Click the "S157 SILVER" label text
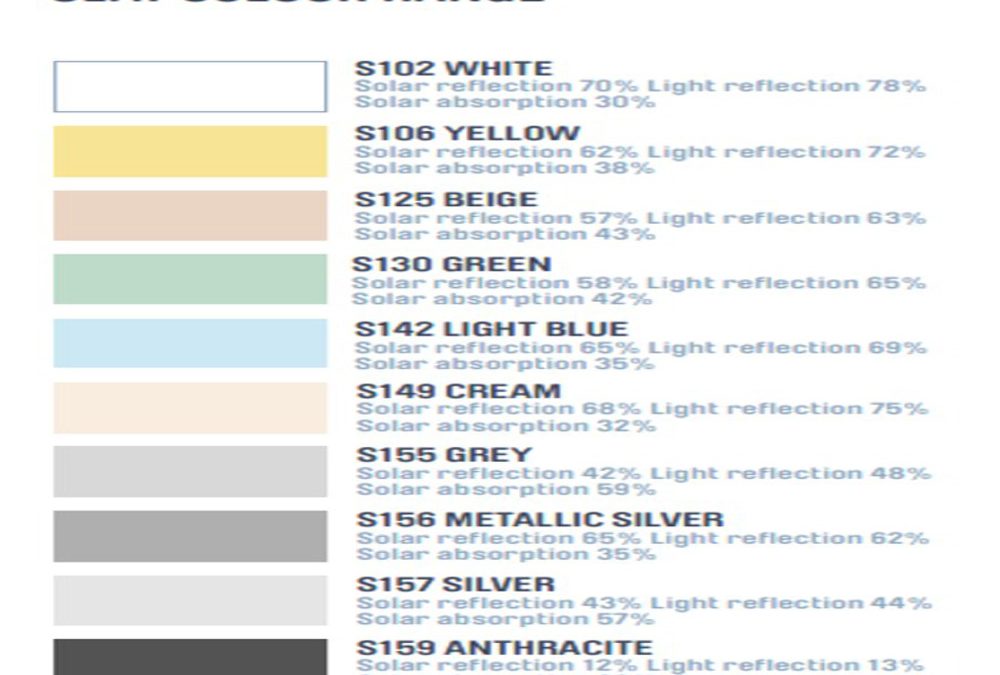The height and width of the screenshot is (675, 1000). coord(456,584)
